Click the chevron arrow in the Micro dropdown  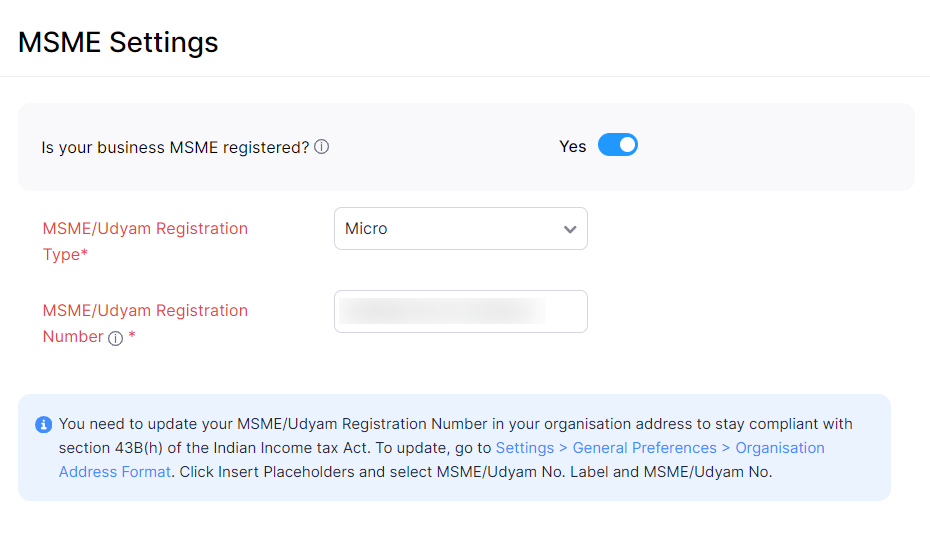pos(570,229)
